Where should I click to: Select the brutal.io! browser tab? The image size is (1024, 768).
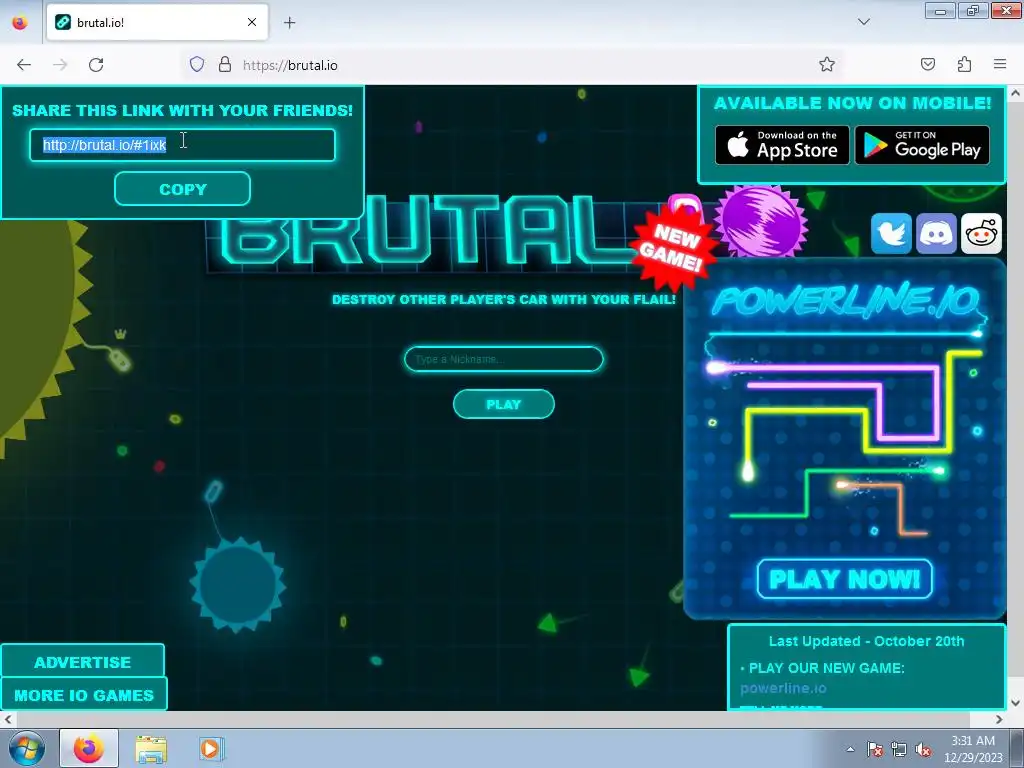point(157,22)
